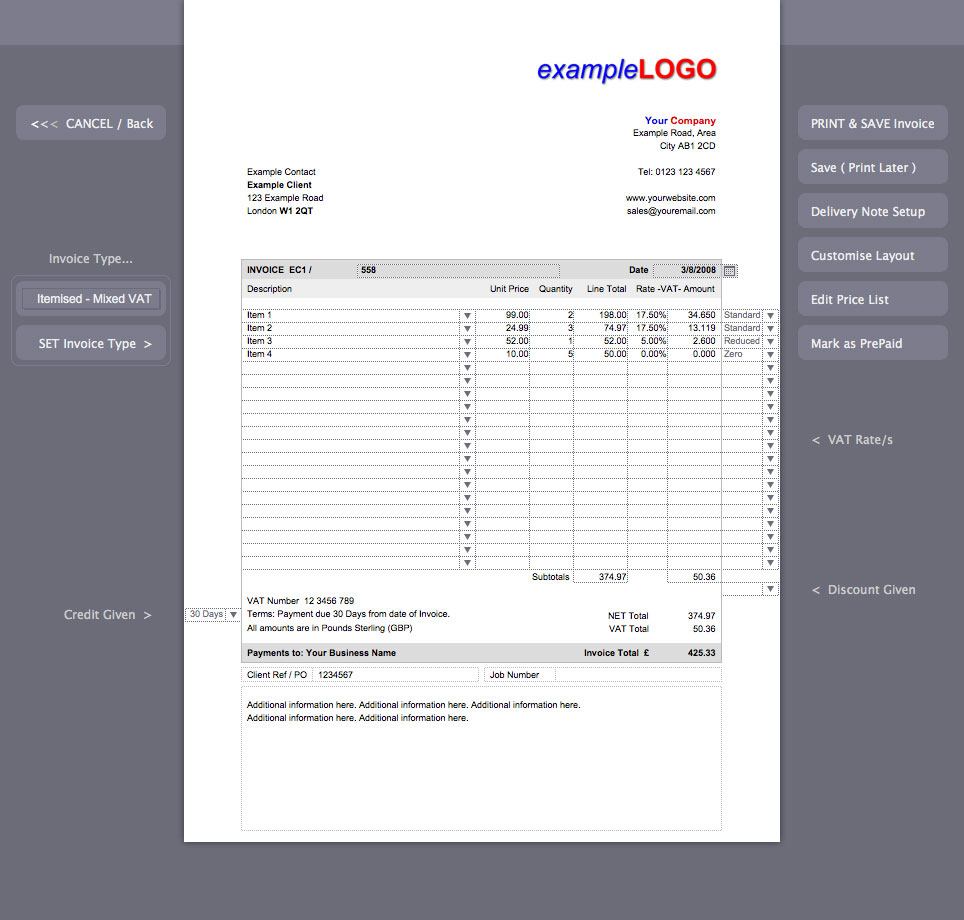Mark the invoice as PrePaid
The image size is (964, 920).
coord(872,343)
